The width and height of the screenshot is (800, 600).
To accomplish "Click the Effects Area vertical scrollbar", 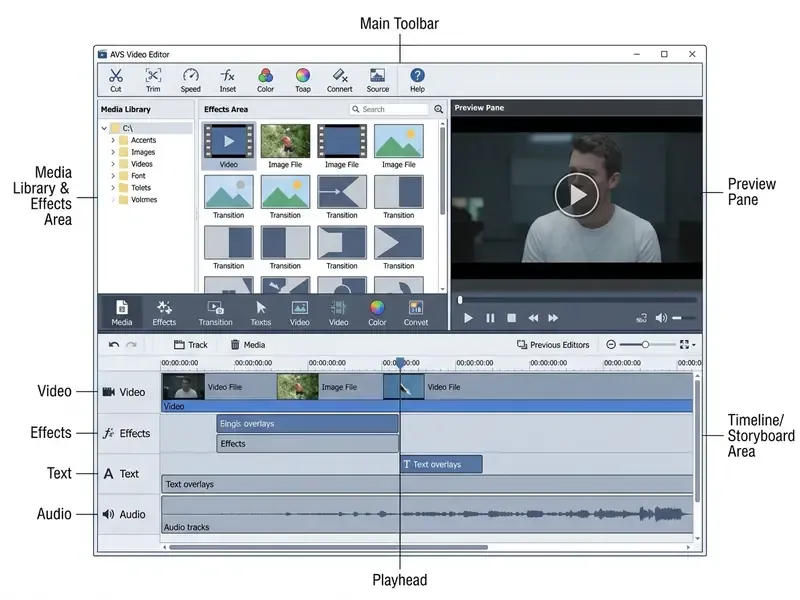I will coord(442,170).
